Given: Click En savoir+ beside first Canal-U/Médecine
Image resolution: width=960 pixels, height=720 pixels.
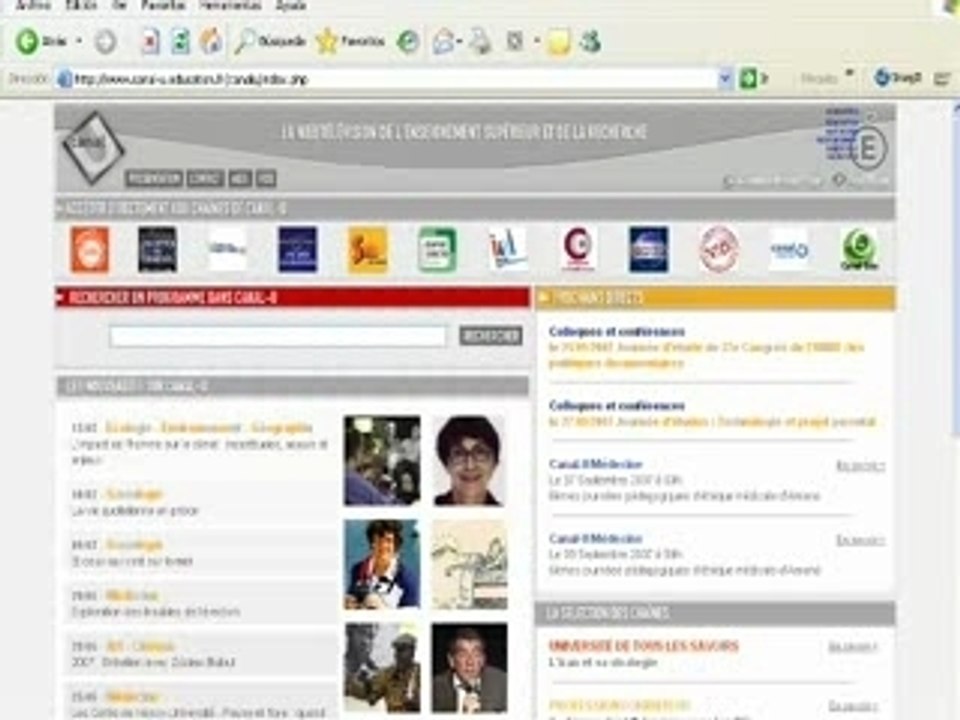Looking at the screenshot, I should (x=860, y=466).
